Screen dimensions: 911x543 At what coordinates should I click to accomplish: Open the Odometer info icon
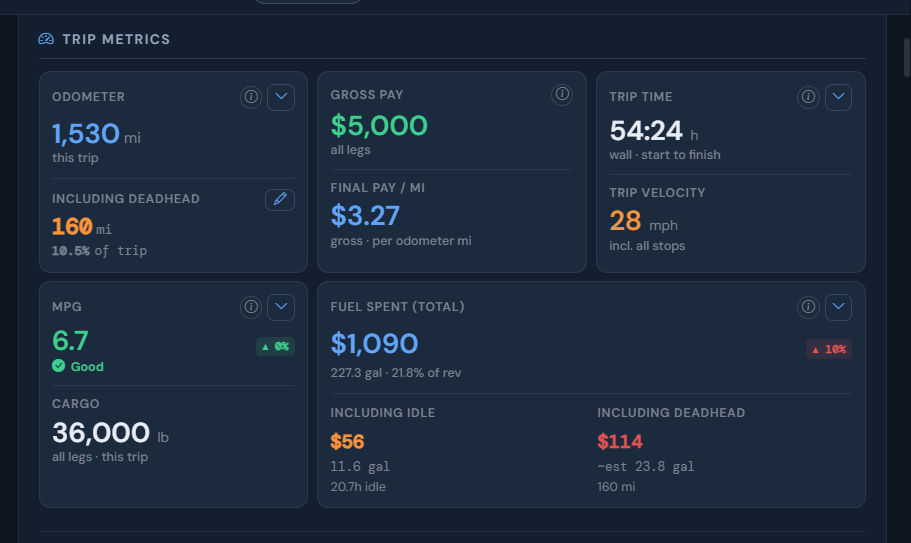(x=251, y=96)
